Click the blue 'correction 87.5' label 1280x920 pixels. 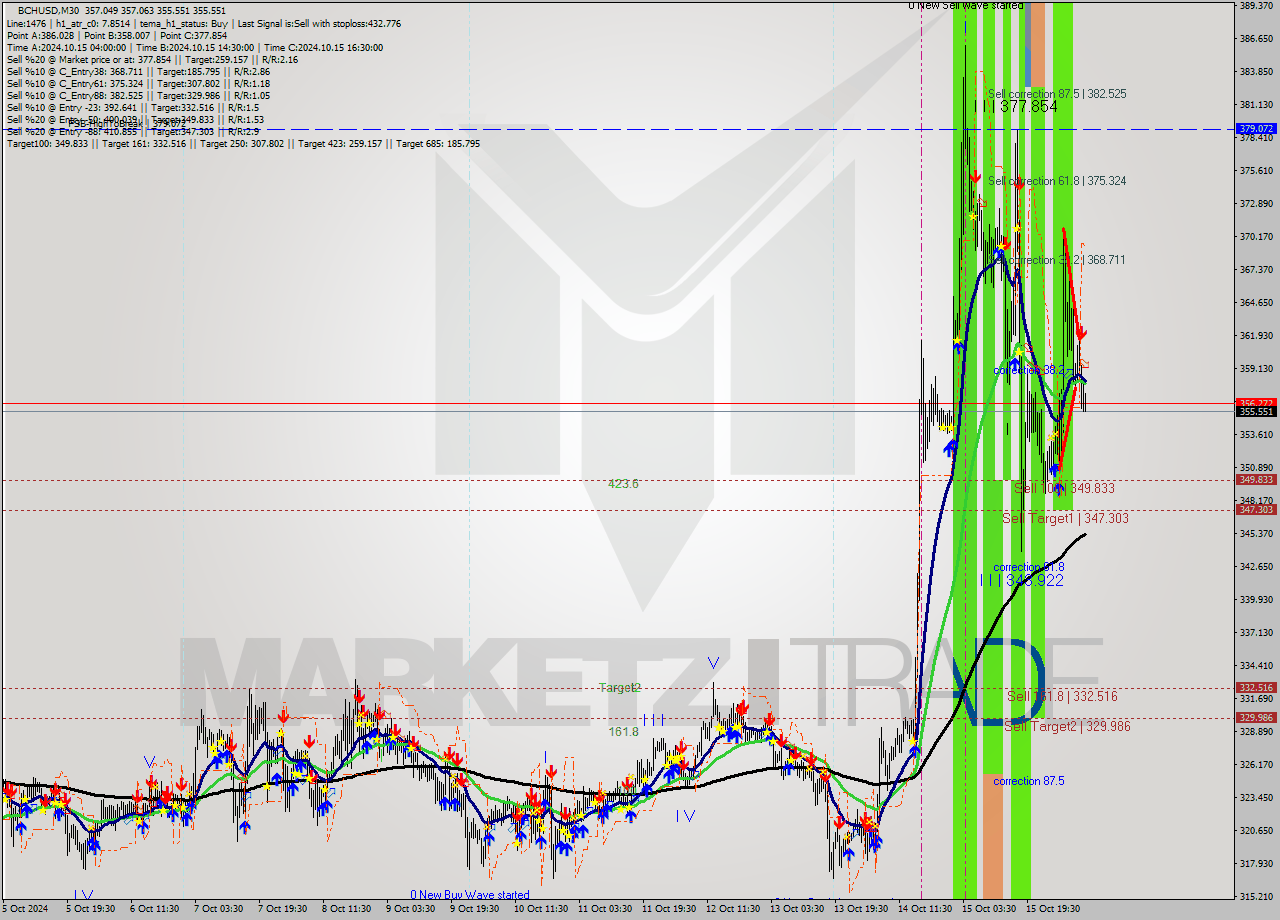coord(1028,781)
